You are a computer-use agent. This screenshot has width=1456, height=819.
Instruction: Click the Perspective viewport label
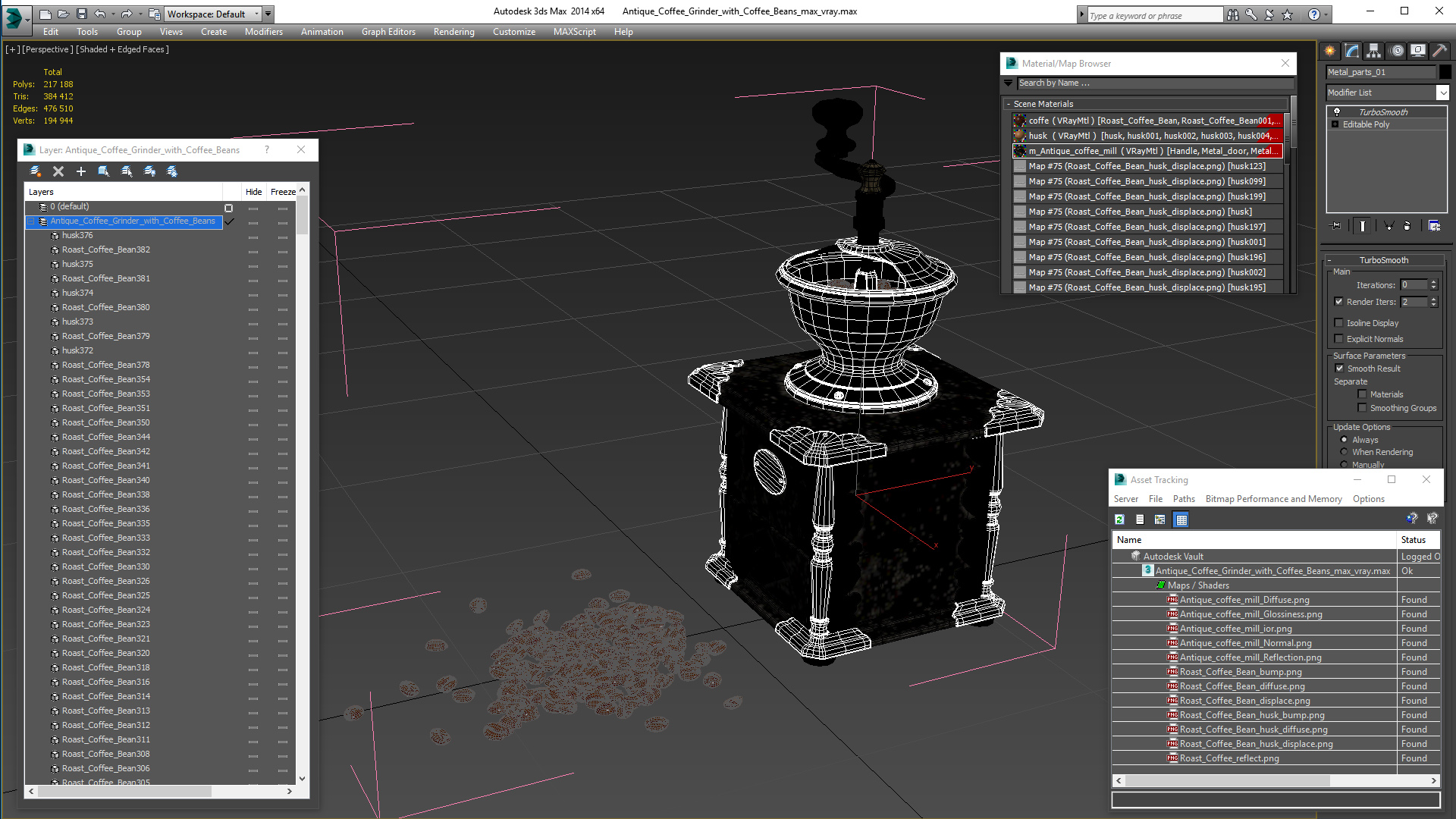48,49
